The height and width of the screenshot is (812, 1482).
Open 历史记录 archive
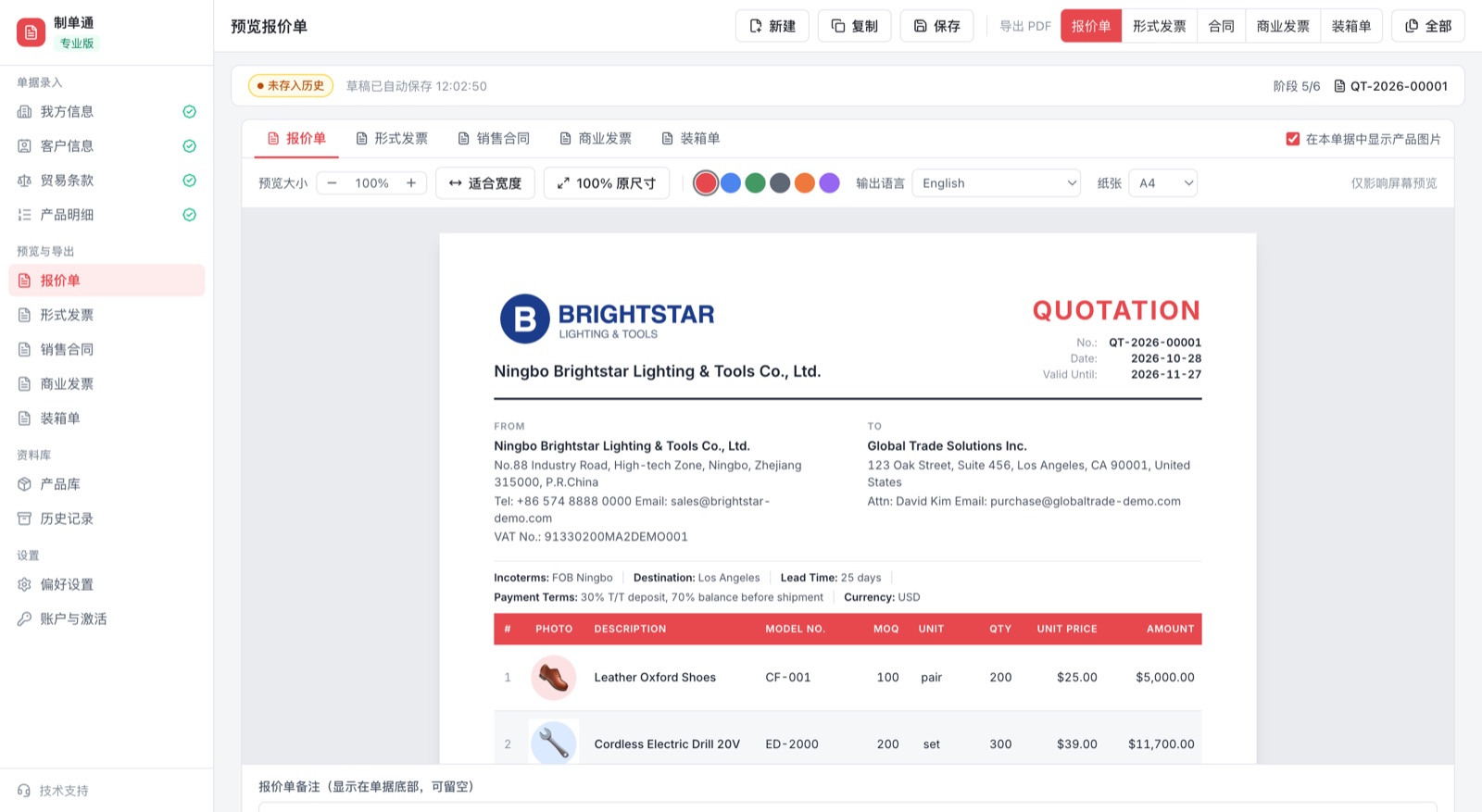pos(107,518)
